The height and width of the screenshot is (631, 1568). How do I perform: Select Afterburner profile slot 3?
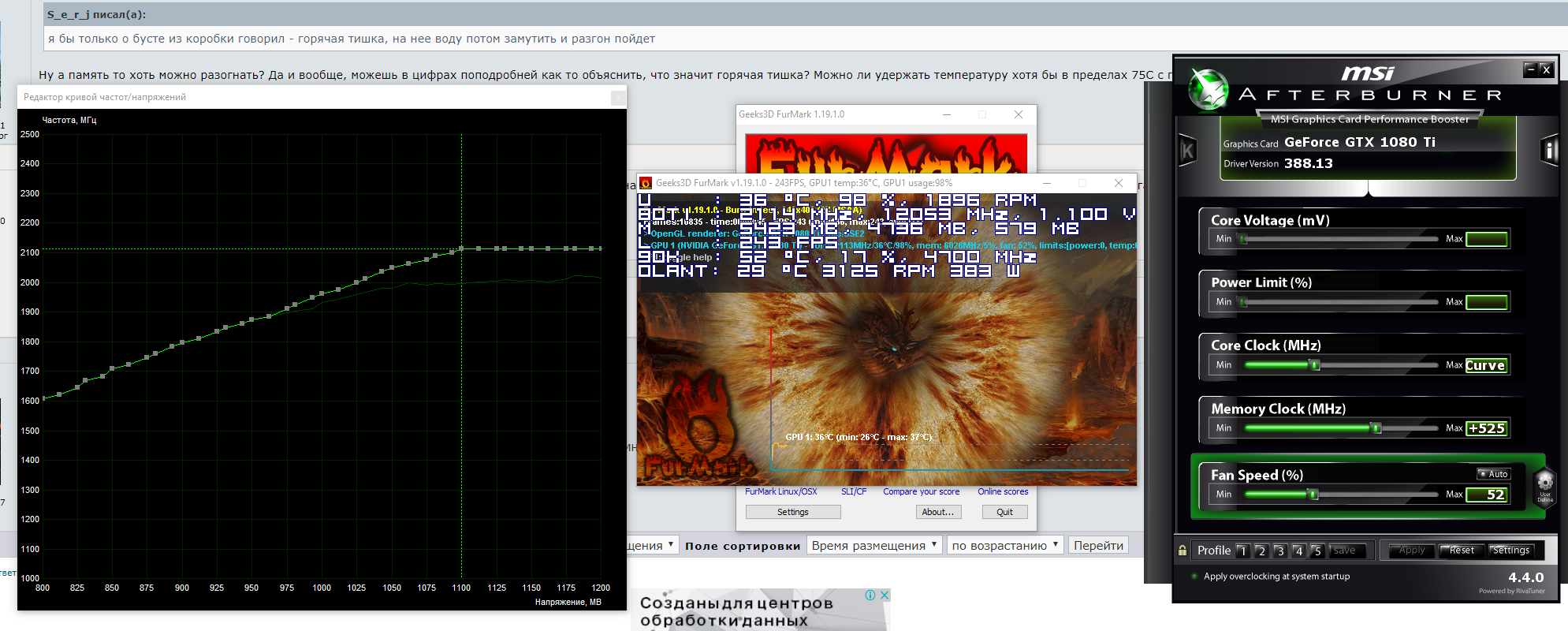(1280, 551)
